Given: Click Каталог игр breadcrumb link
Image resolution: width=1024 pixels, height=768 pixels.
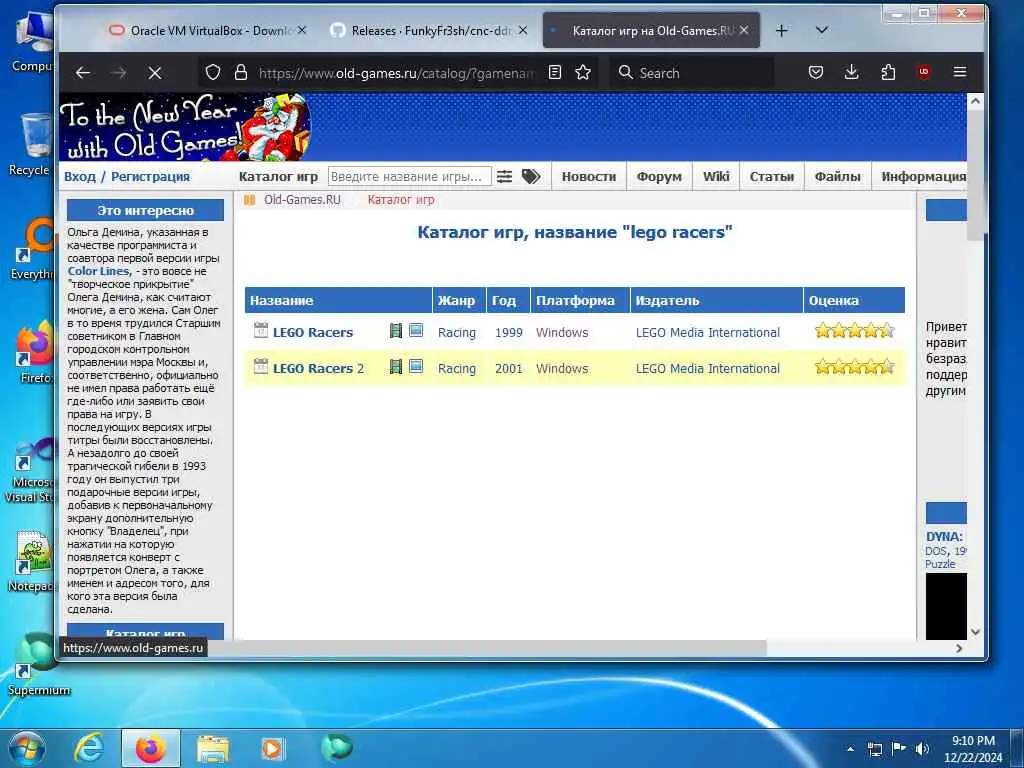Looking at the screenshot, I should coord(401,200).
